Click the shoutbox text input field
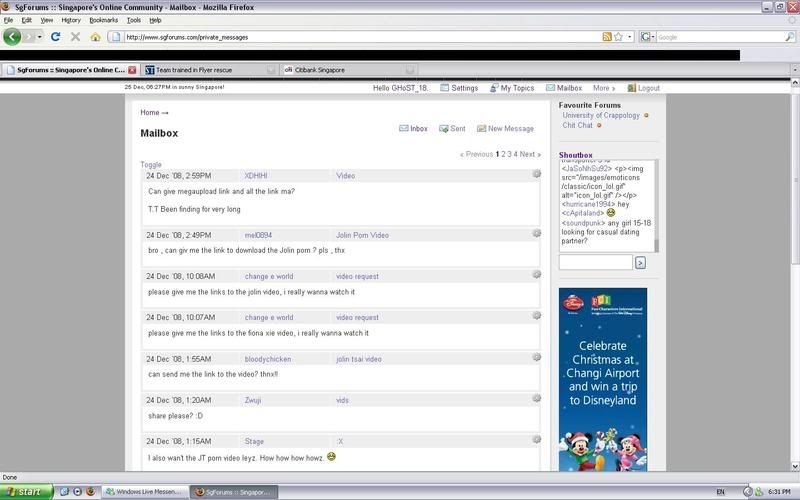Viewport: 800px width, 500px height. (595, 263)
